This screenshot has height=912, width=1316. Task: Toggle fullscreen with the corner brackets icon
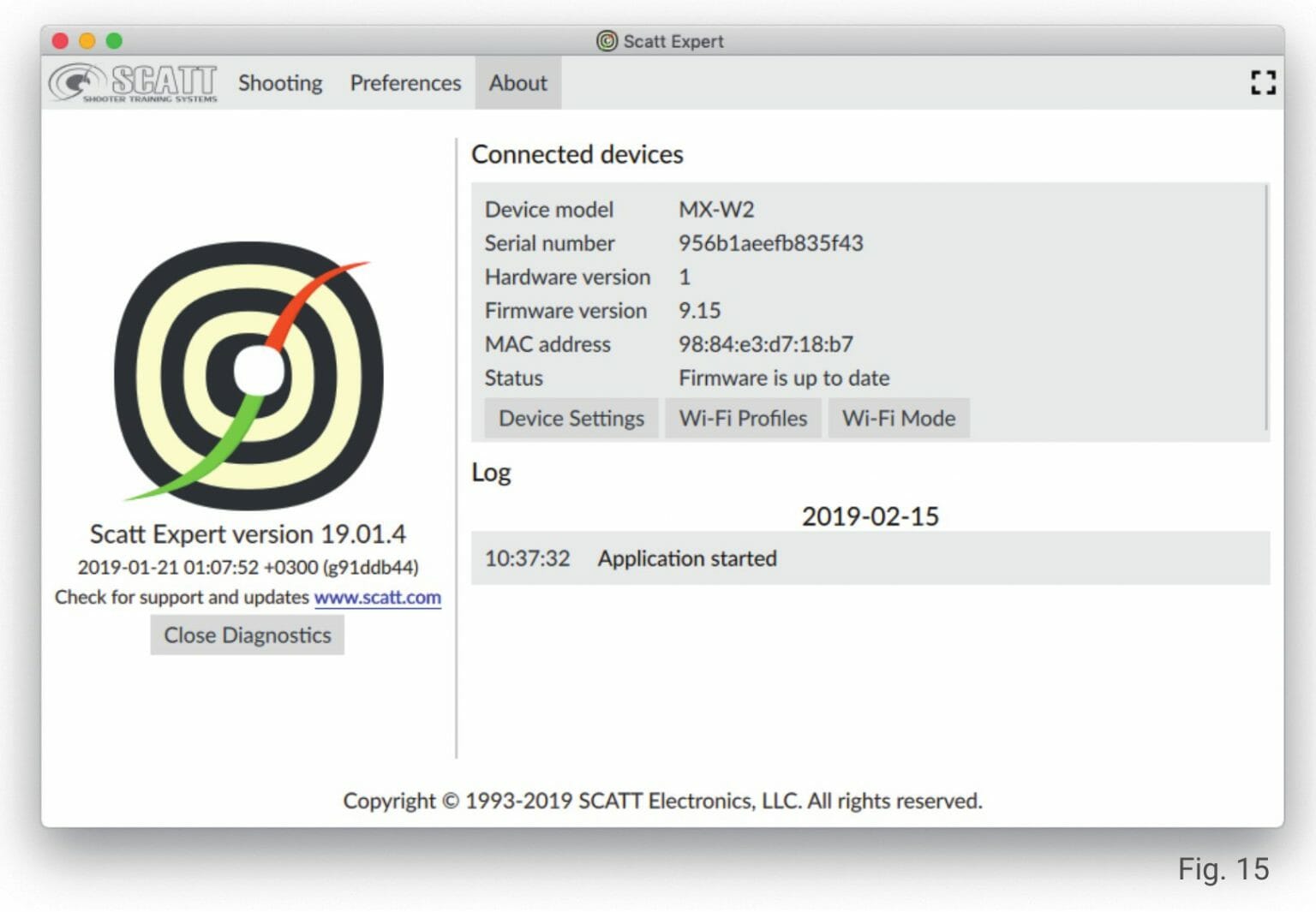point(1262,83)
